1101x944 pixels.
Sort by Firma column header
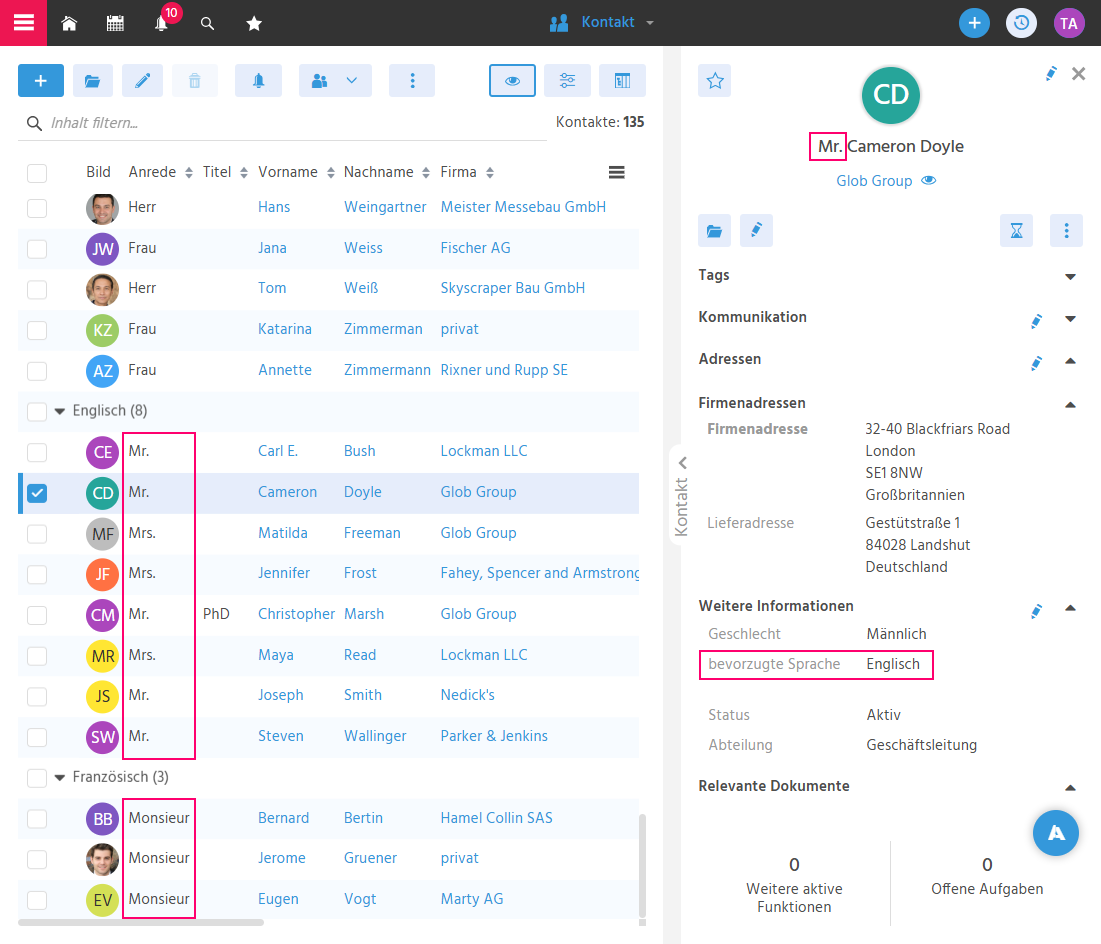(x=467, y=172)
